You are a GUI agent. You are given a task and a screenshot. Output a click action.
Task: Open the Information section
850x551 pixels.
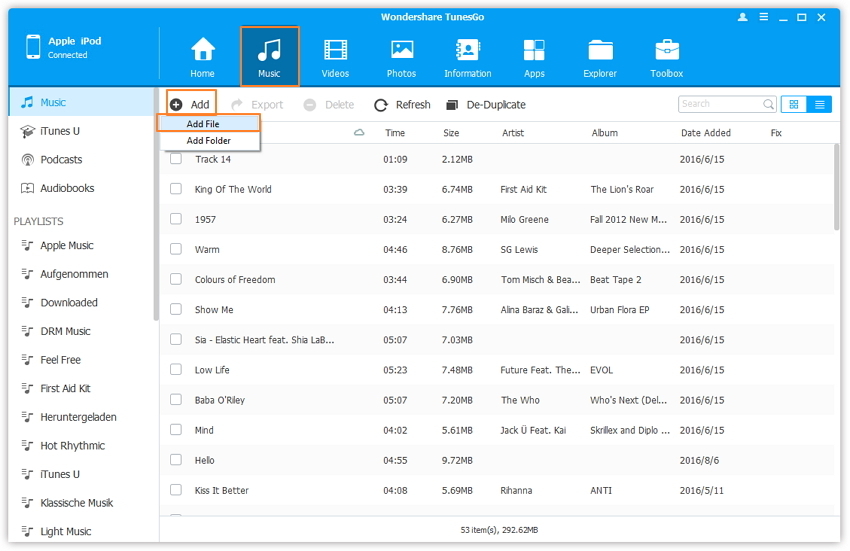[467, 57]
